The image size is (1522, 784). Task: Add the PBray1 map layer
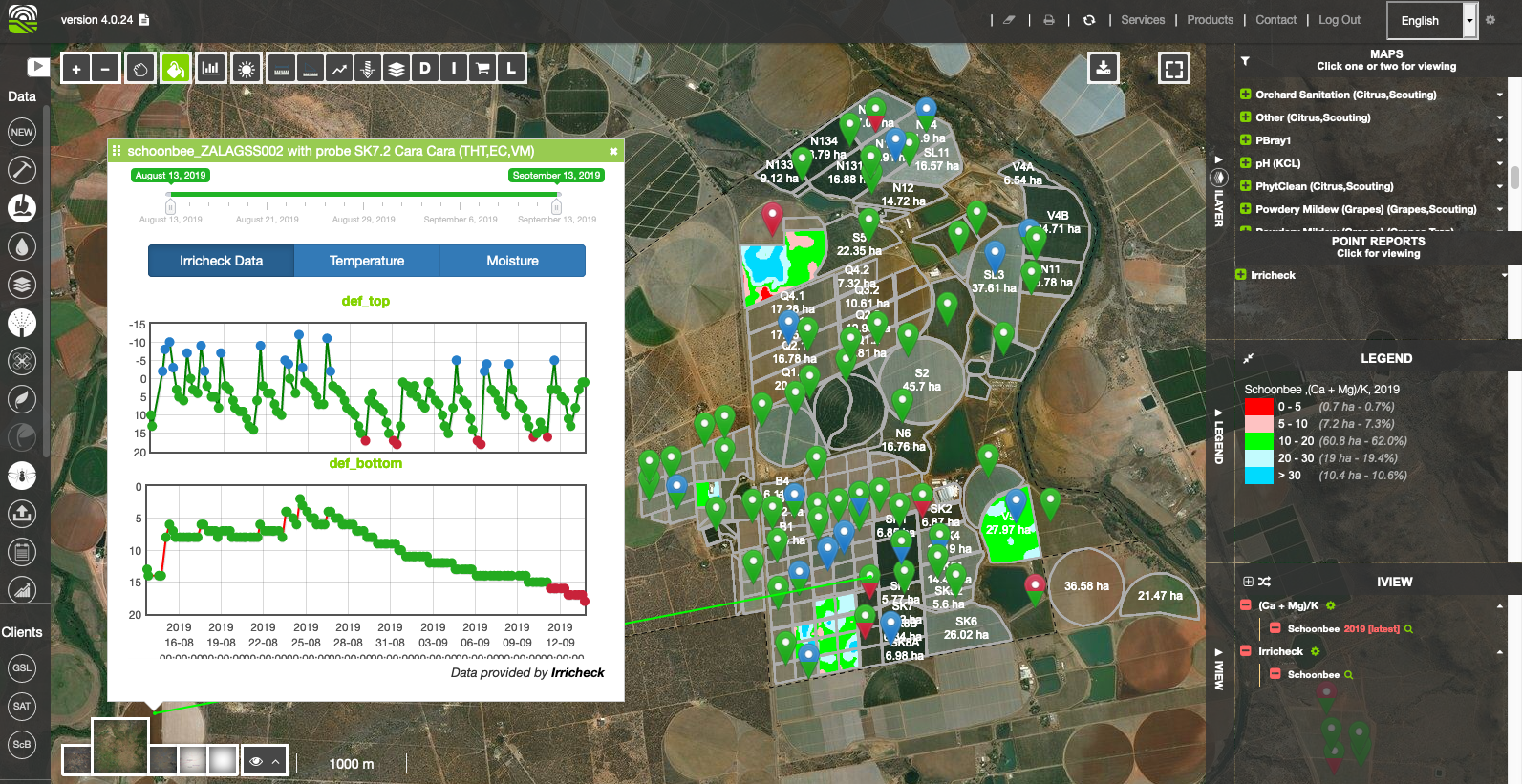click(x=1245, y=140)
